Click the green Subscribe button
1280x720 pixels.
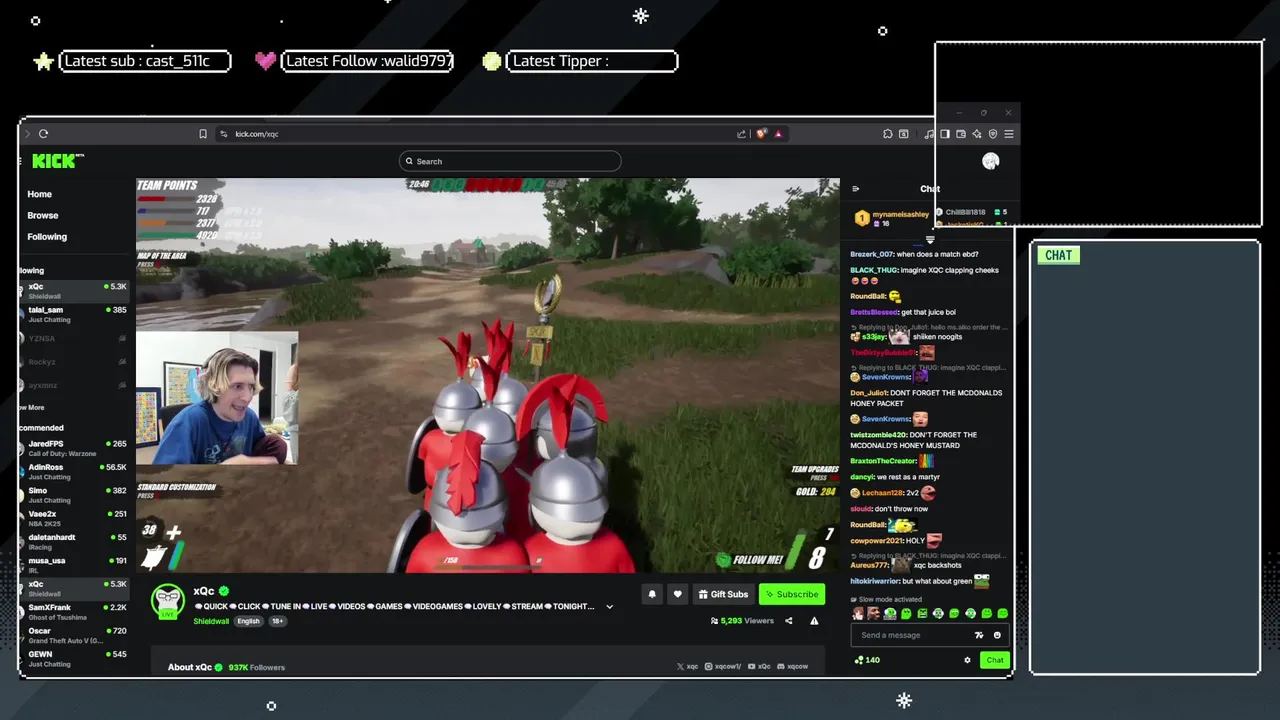coord(792,594)
